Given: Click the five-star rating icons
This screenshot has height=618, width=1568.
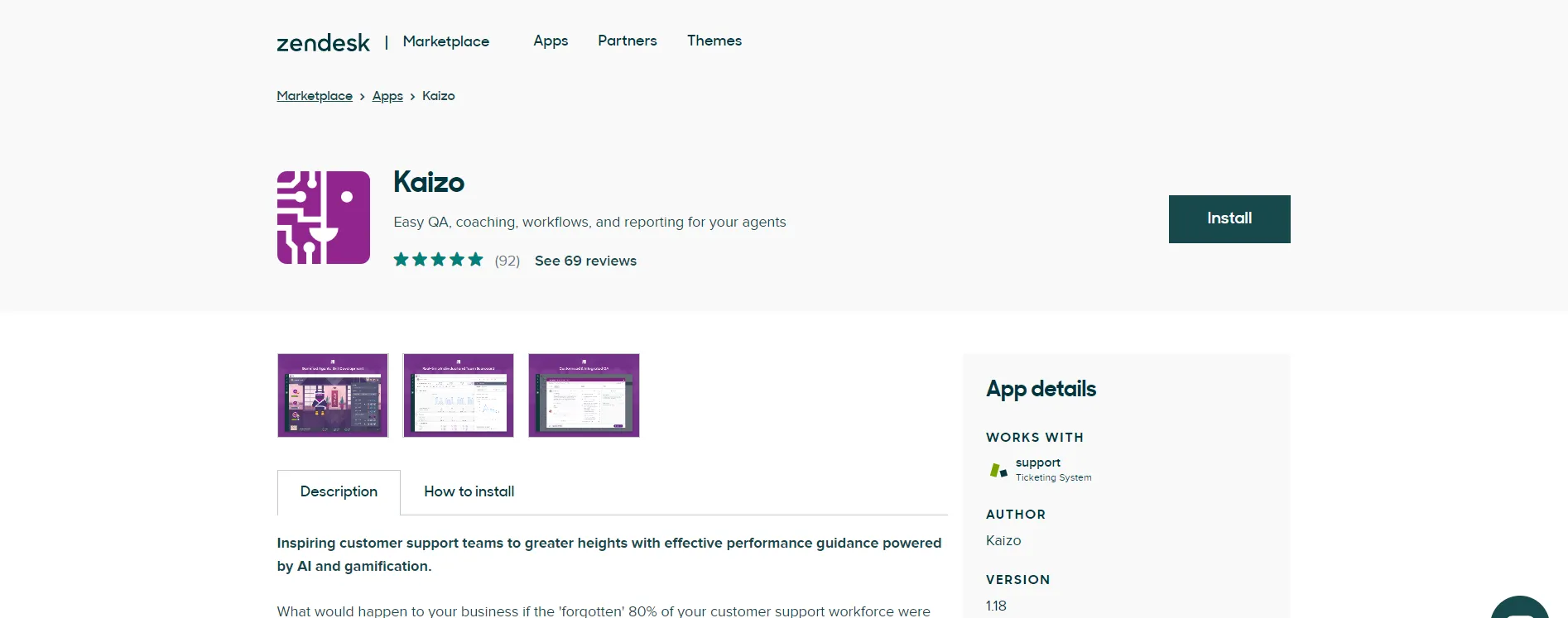Looking at the screenshot, I should 438,260.
